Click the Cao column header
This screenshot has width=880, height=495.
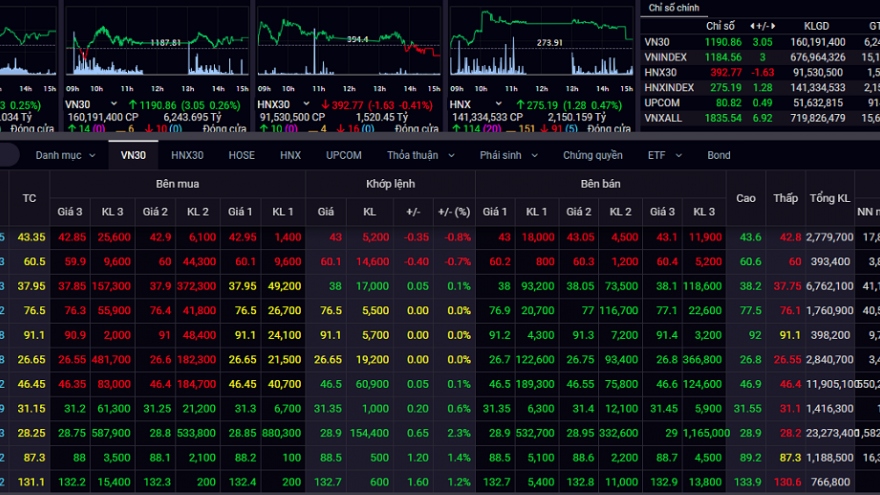click(745, 198)
